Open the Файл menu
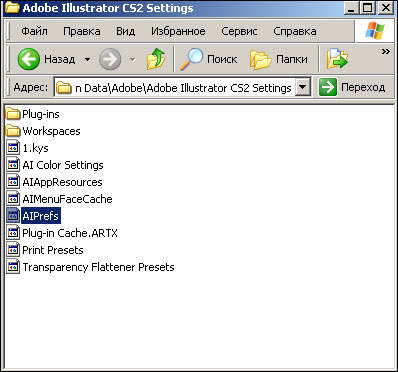 34,31
